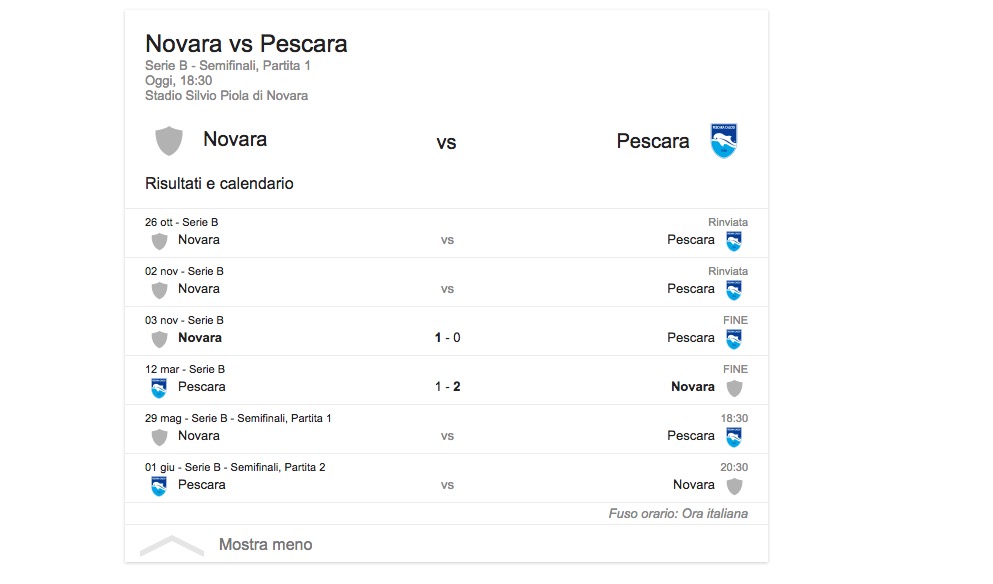This screenshot has width=993, height=584.
Task: Click Novara shield in the 29 mag row
Action: click(x=159, y=437)
